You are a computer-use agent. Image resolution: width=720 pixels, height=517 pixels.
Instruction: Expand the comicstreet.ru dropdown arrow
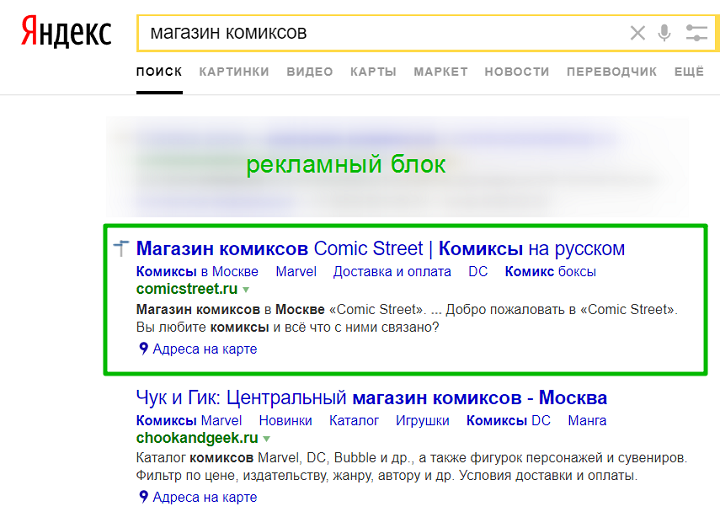[x=246, y=290]
